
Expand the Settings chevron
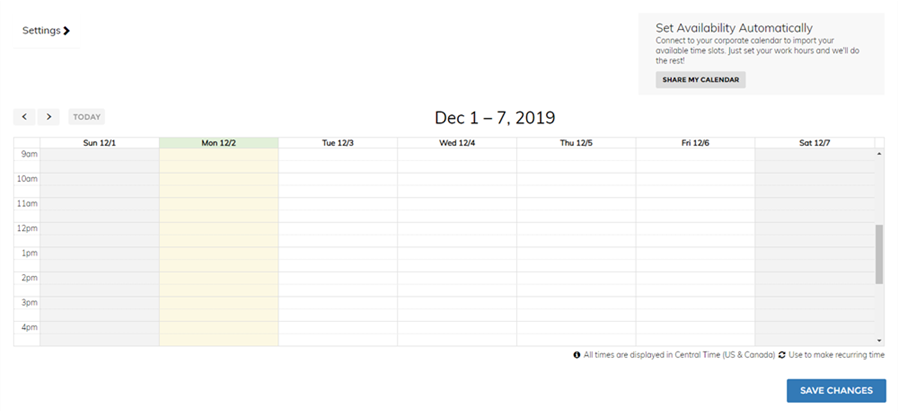tap(67, 31)
